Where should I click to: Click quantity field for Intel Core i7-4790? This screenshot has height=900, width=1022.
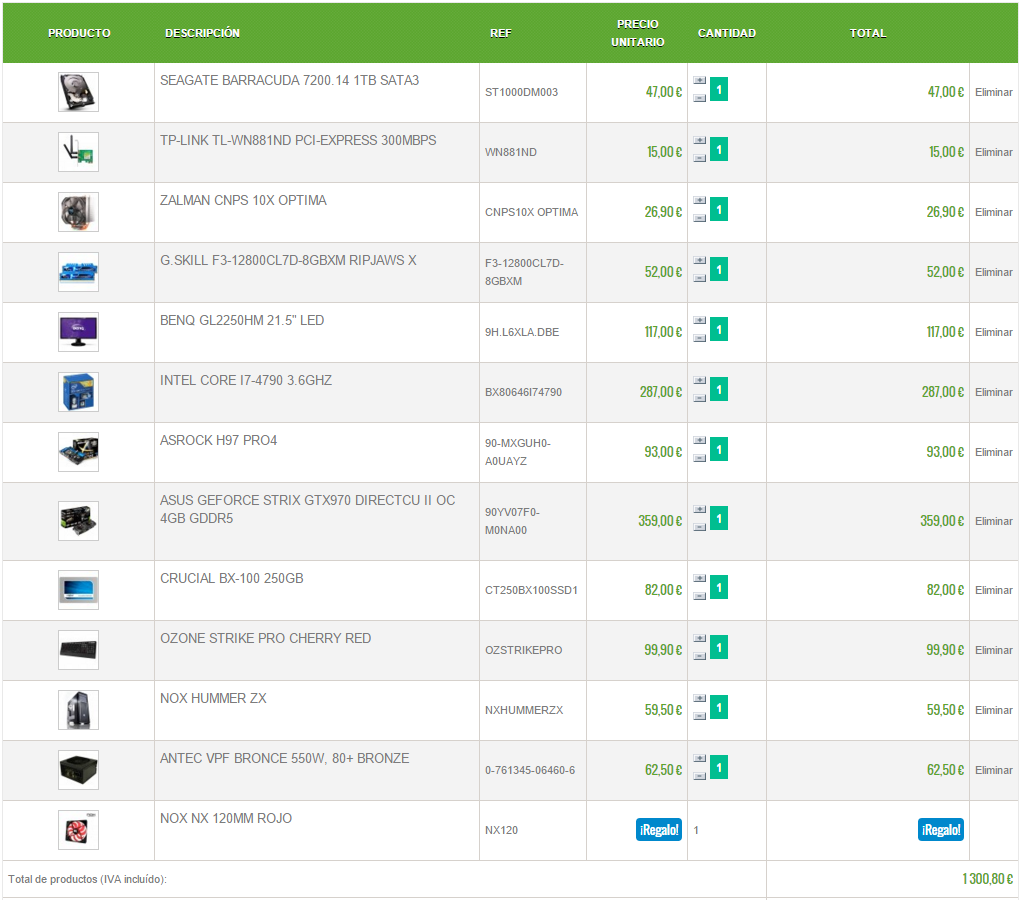(719, 389)
